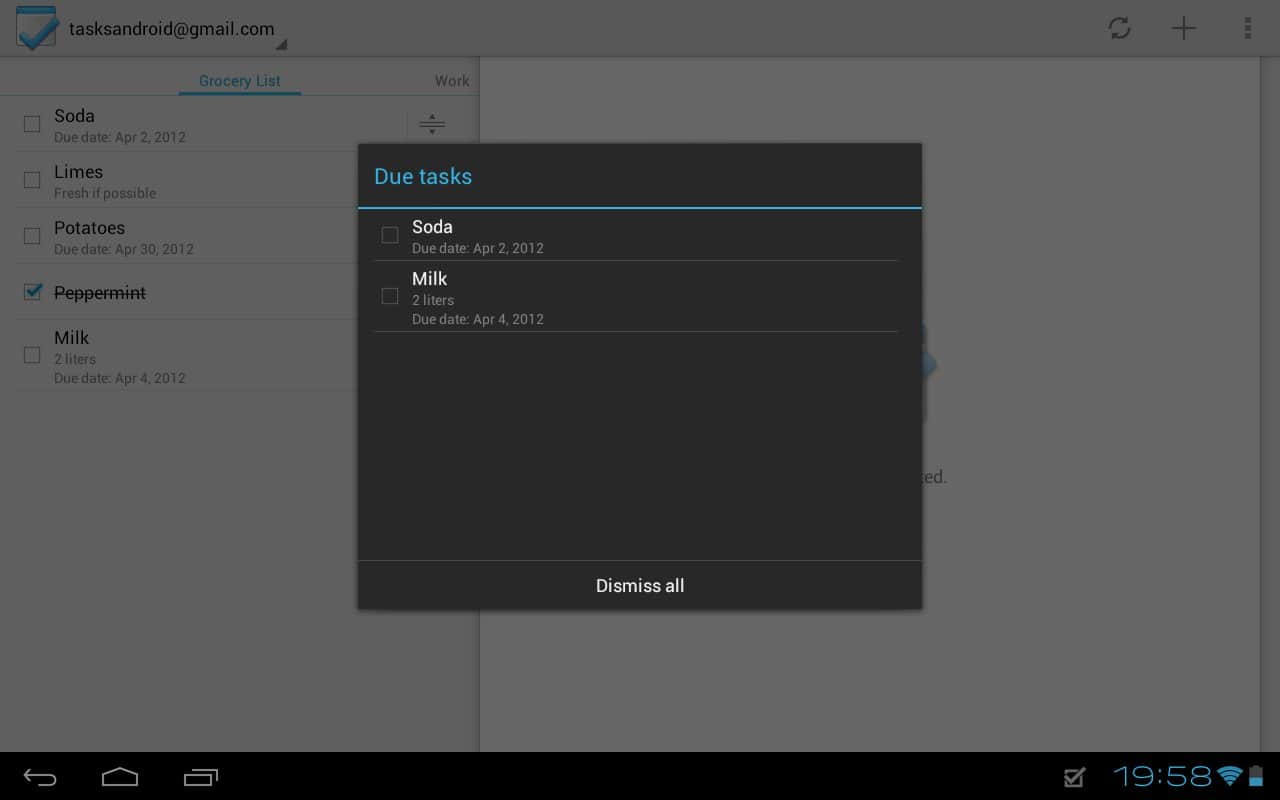Screen dimensions: 1280x800
Task: Check the Soda checkbox in Due tasks dialog
Action: [390, 235]
